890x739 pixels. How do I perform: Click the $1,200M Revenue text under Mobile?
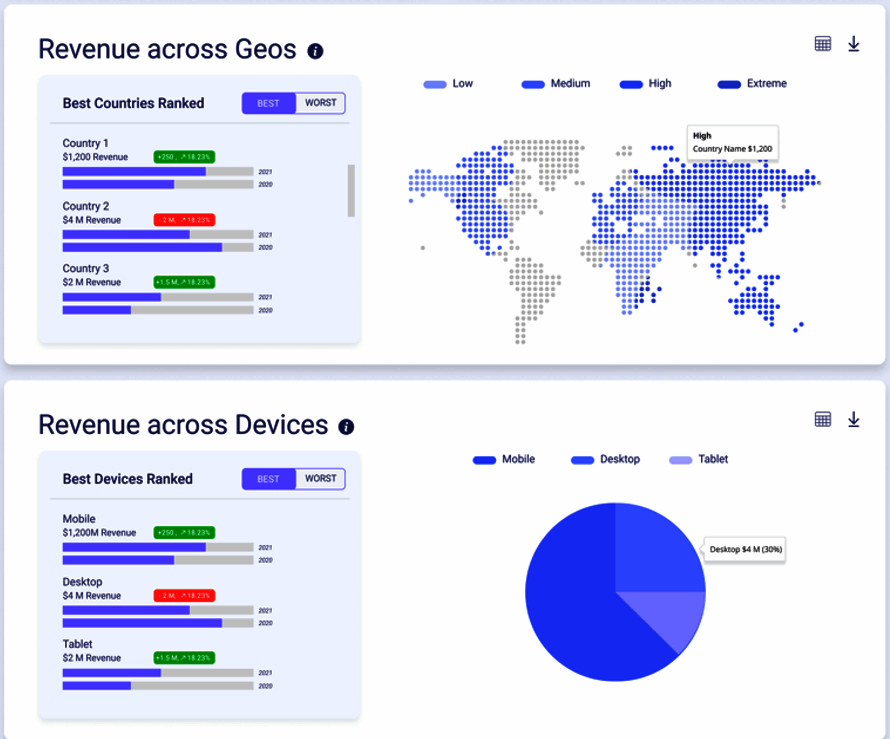pyautogui.click(x=99, y=532)
